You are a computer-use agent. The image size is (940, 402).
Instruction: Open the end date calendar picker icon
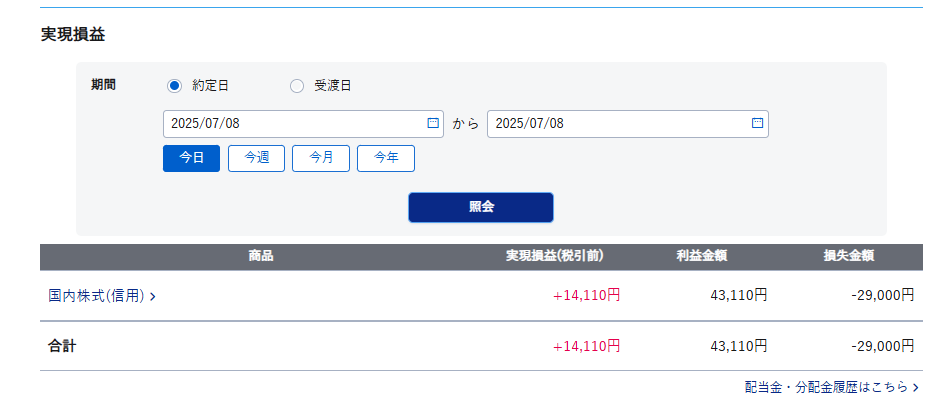(758, 123)
